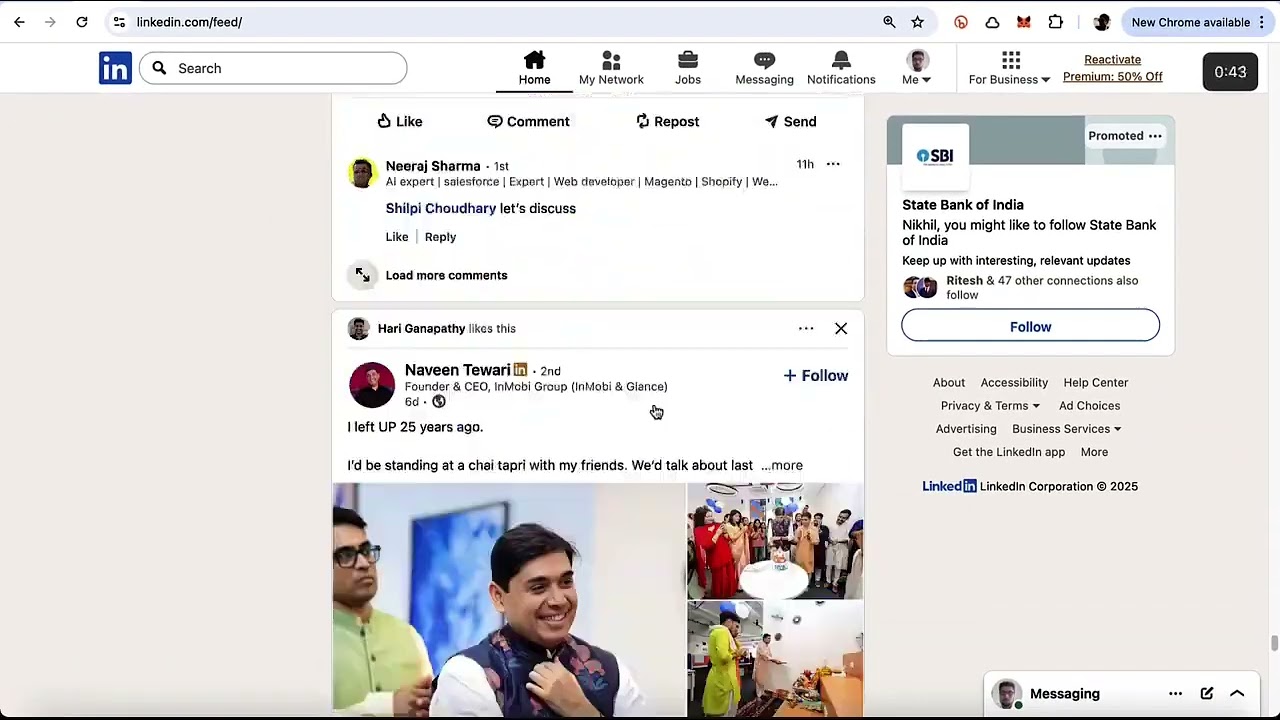The image size is (1280, 720).
Task: Open Notifications bell tab
Action: pos(841,68)
